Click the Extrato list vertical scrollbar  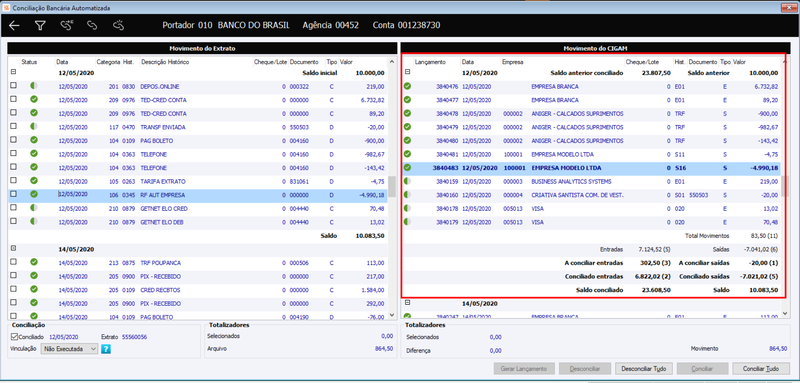pos(391,187)
